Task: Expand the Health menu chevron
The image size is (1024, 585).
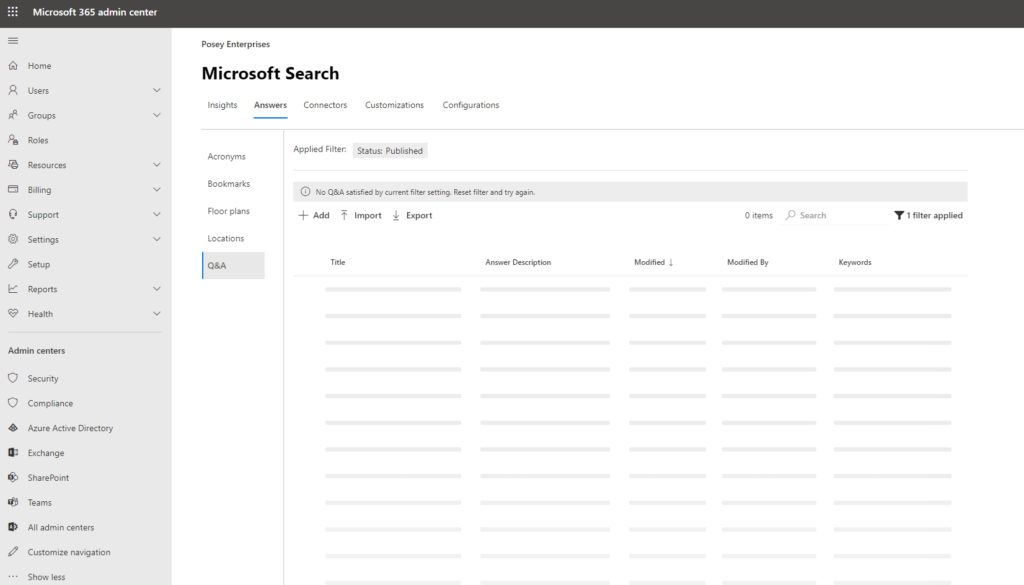Action: coord(157,313)
